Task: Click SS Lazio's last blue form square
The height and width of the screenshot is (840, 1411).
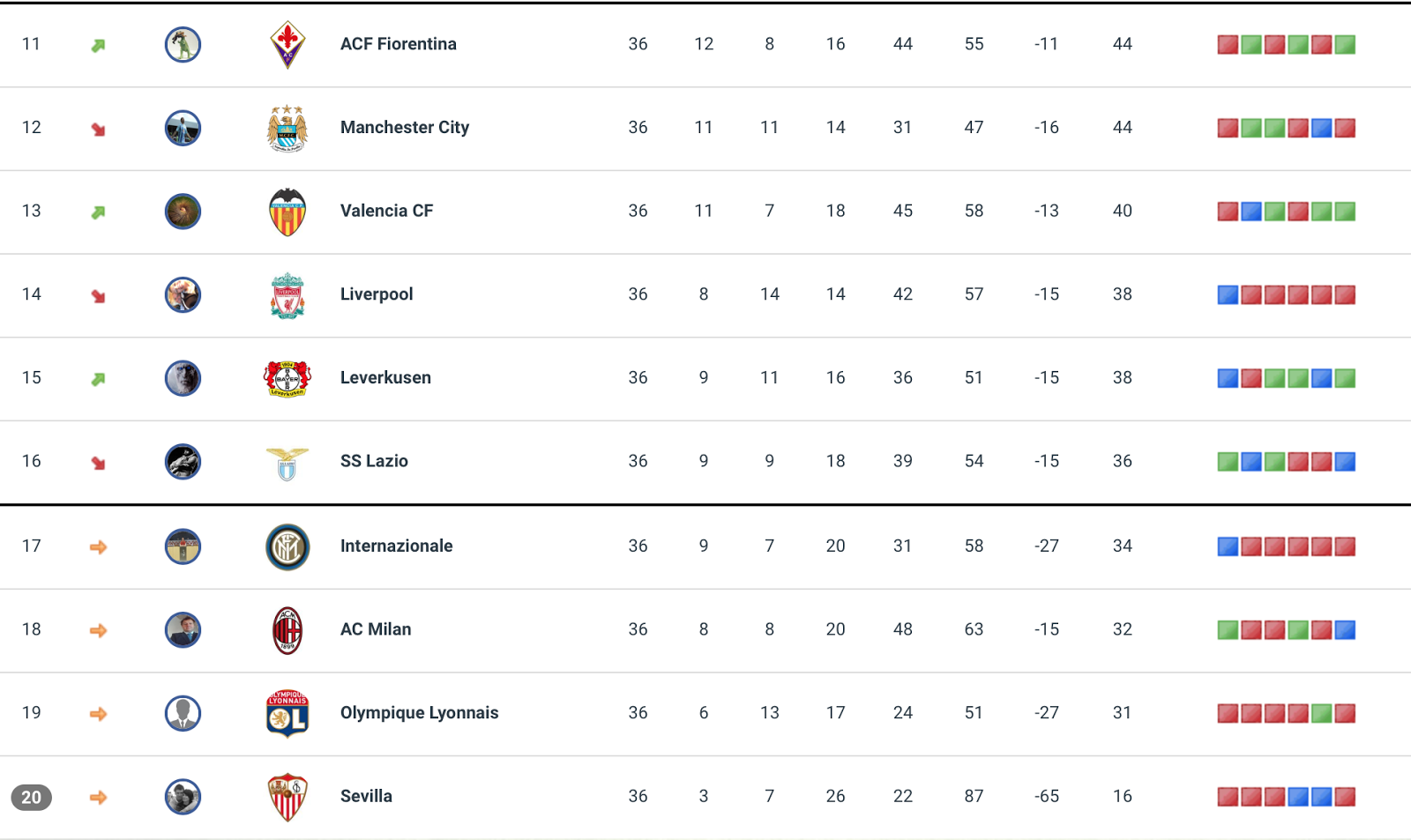Action: coord(1345,461)
